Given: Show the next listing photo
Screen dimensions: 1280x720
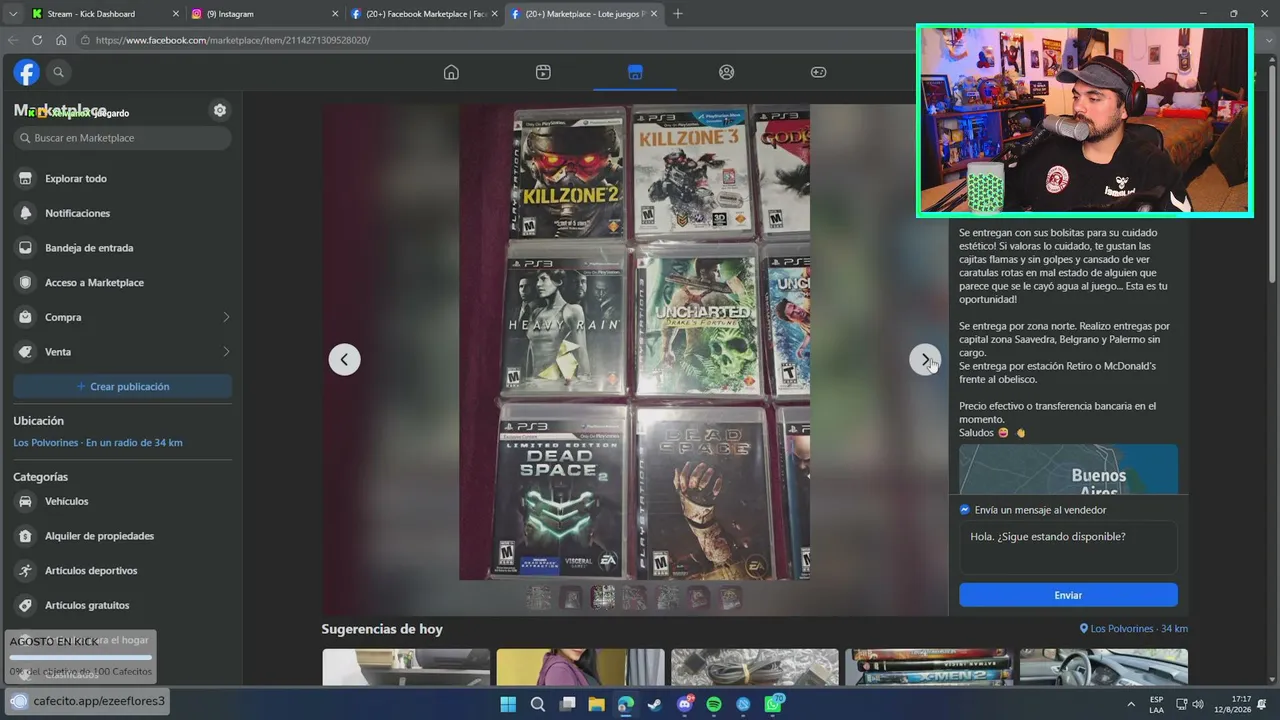Looking at the screenshot, I should click(925, 359).
